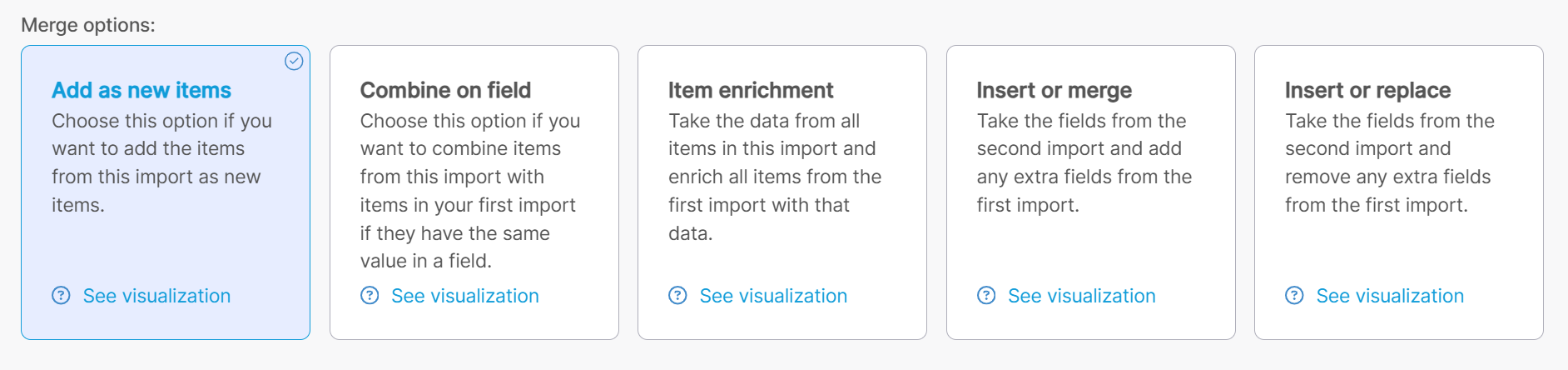Open See visualization for Combine on field

[x=465, y=296]
